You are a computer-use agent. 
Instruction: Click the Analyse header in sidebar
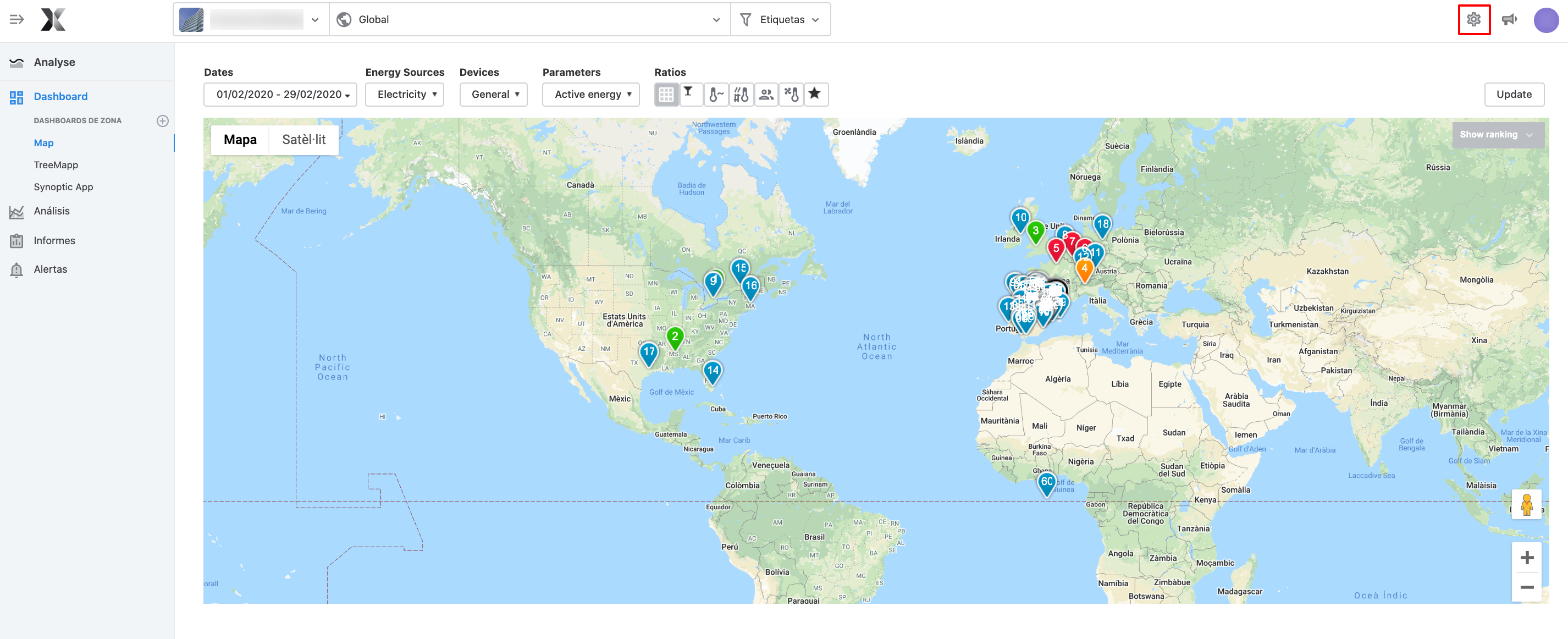(x=55, y=62)
